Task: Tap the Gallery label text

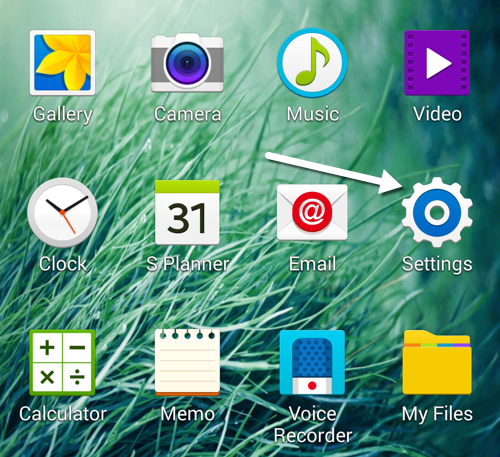Action: [63, 115]
